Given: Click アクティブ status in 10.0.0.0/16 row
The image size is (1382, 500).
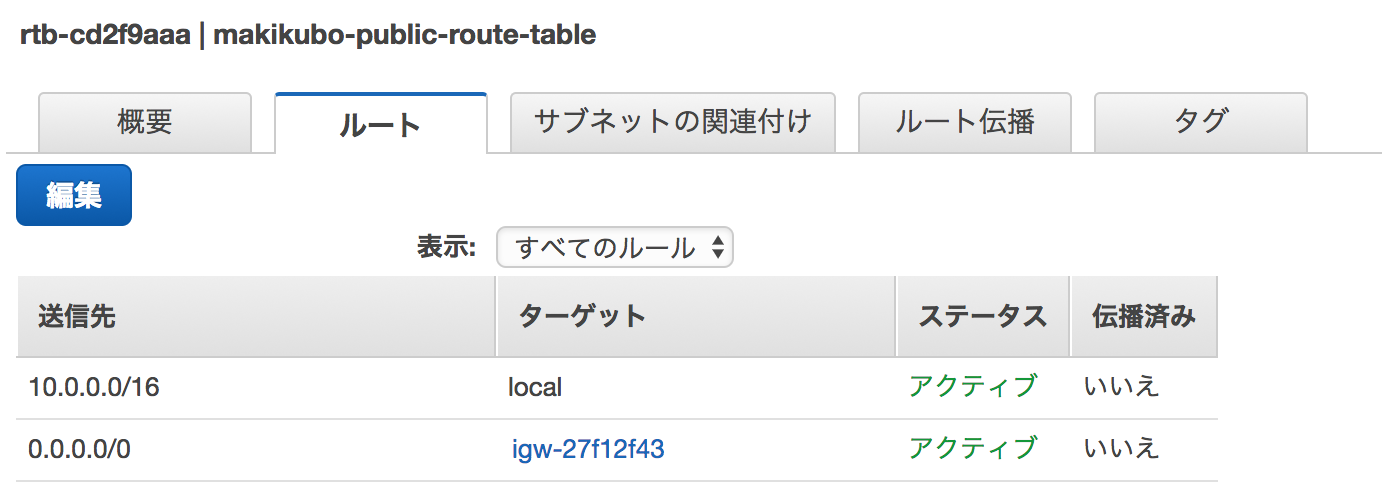Looking at the screenshot, I should point(973,386).
